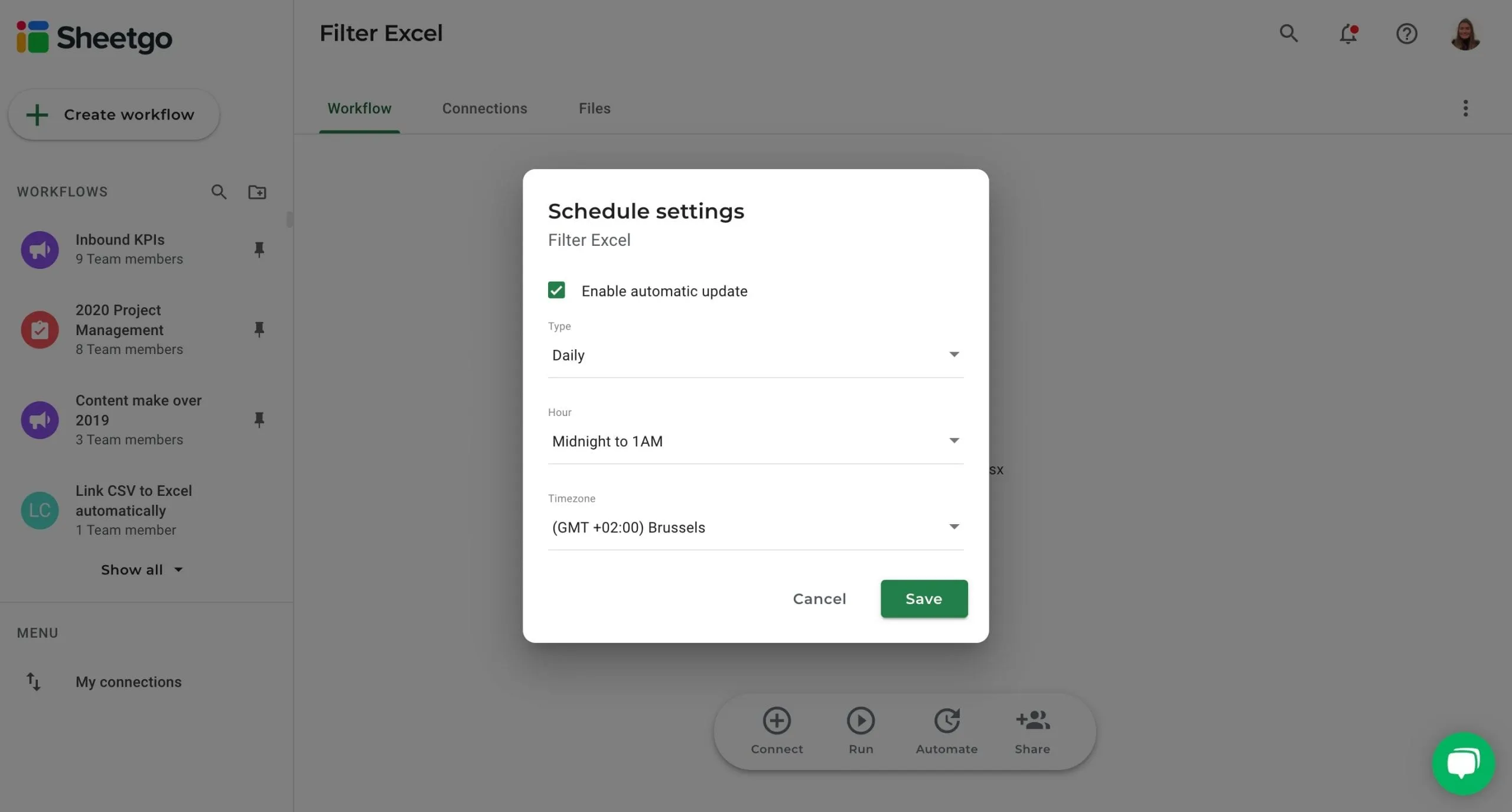Screen dimensions: 1512x812
Task: Click the Automate clock icon
Action: [x=947, y=720]
